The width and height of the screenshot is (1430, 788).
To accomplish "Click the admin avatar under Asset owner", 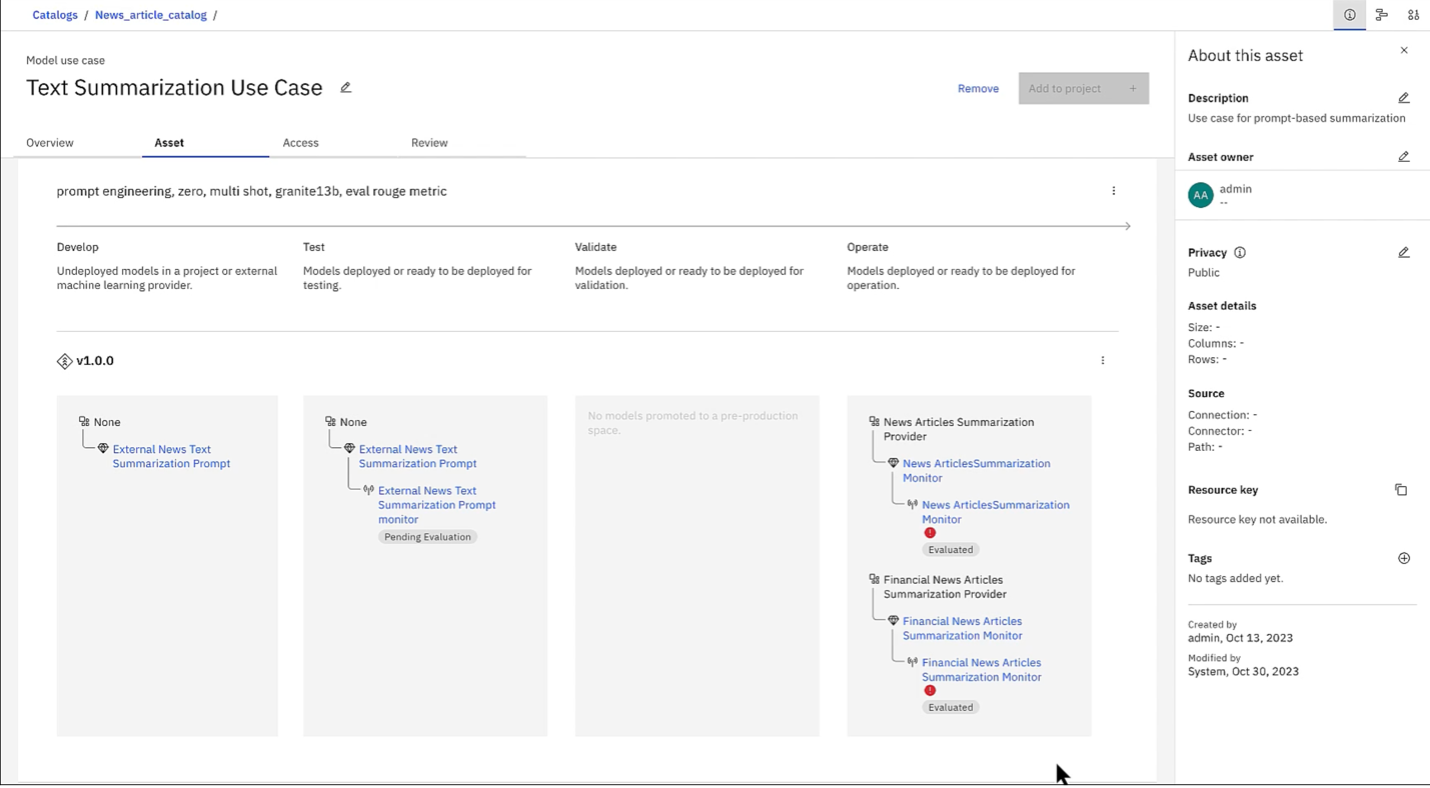I will [x=1200, y=194].
